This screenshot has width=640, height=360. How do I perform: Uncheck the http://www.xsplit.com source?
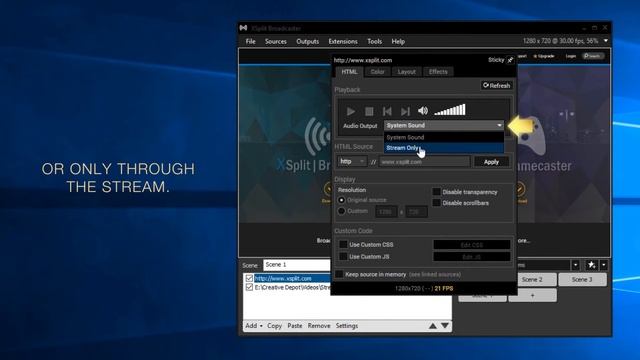coord(249,278)
